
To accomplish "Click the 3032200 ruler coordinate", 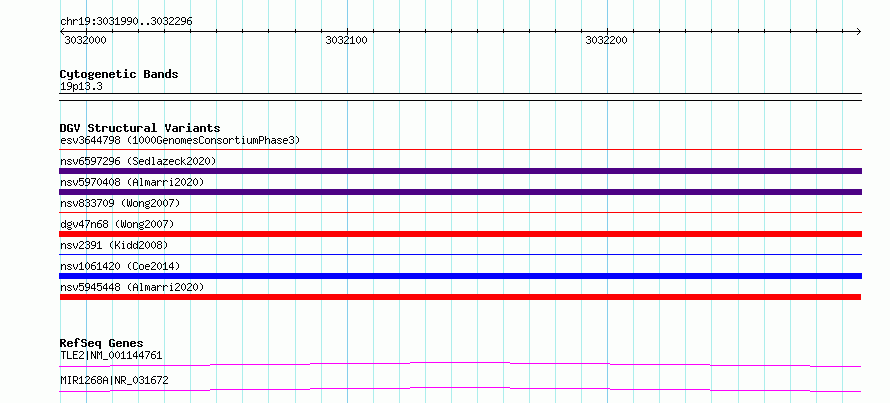I will tap(606, 40).
